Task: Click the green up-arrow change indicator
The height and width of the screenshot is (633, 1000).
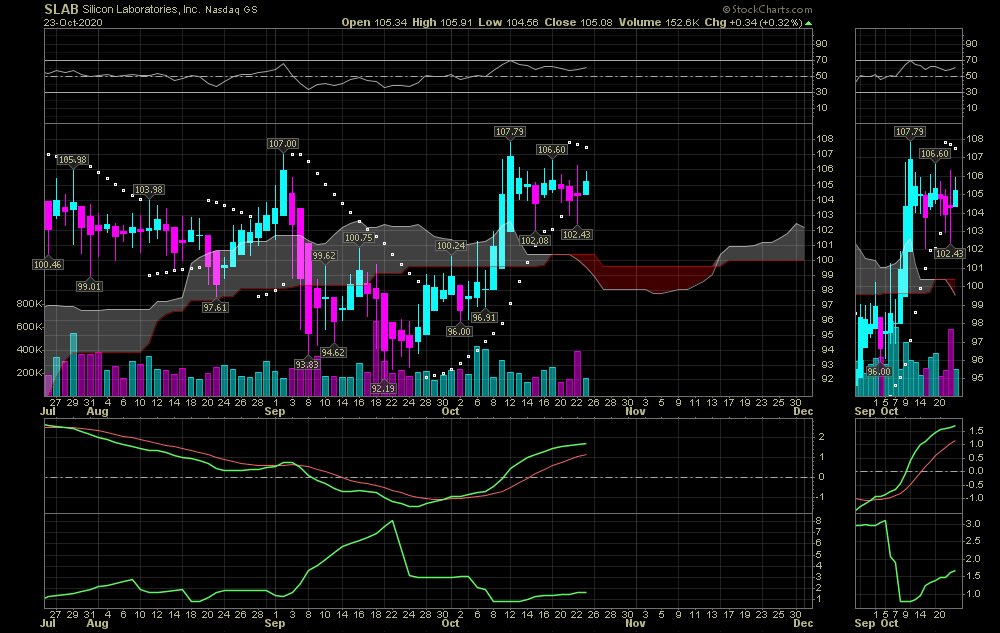Action: (x=809, y=23)
